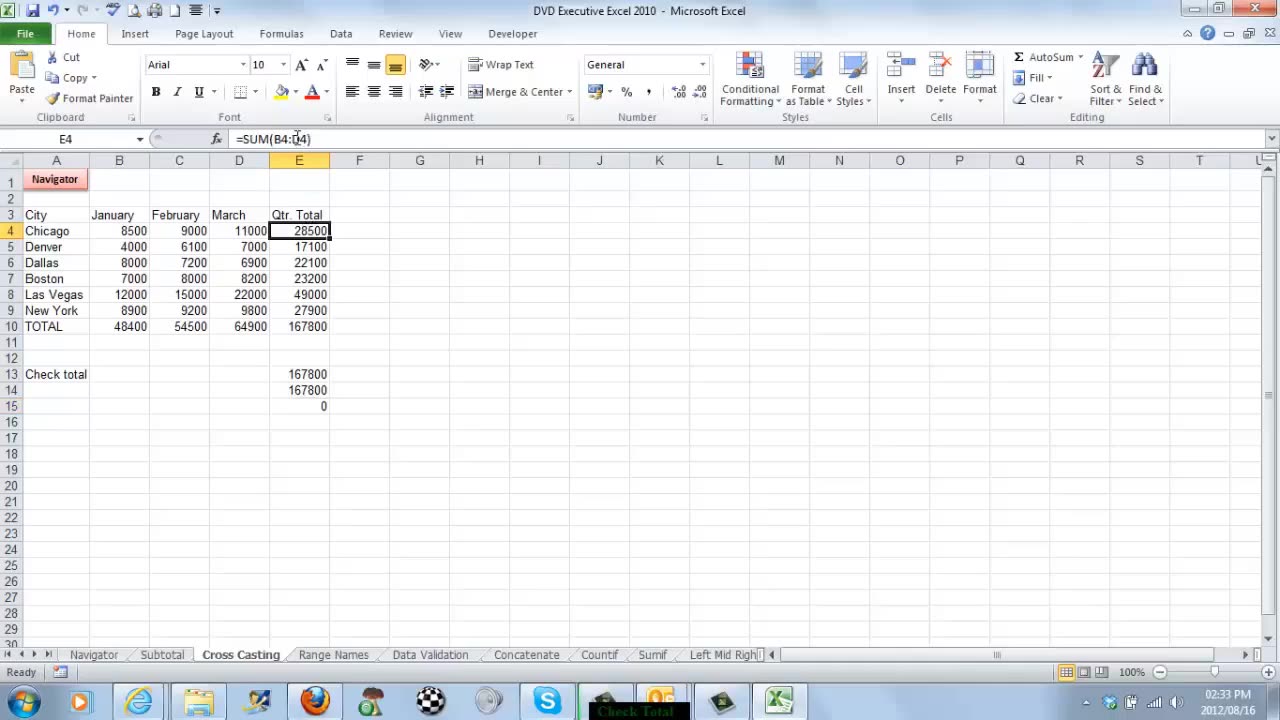Open Conditional Formatting menu

click(x=750, y=79)
